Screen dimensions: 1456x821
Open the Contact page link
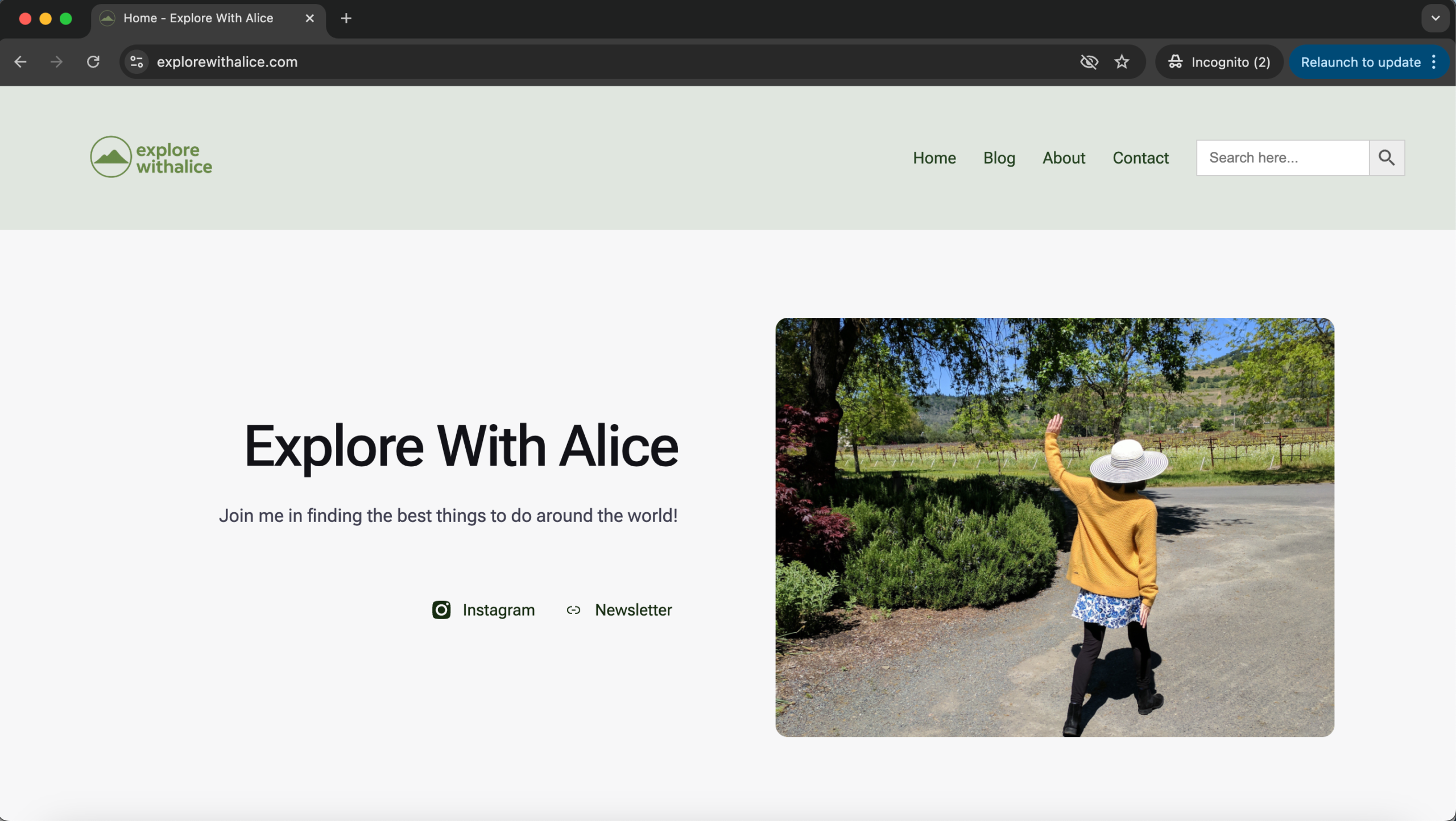pos(1140,157)
